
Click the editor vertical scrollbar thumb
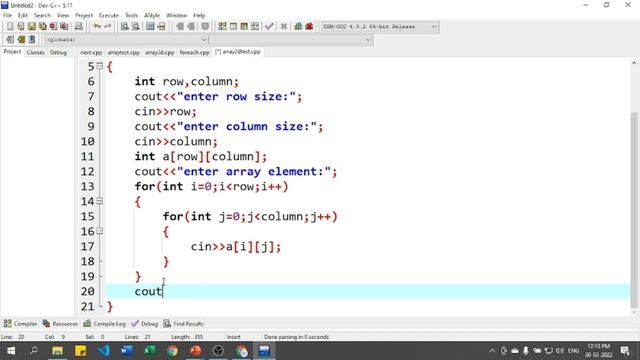(634, 210)
